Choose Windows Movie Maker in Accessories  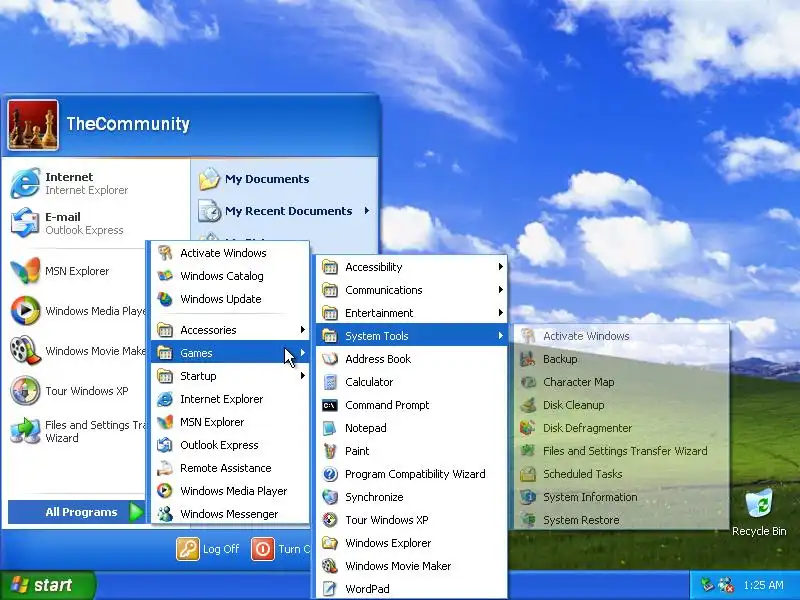click(x=412, y=566)
